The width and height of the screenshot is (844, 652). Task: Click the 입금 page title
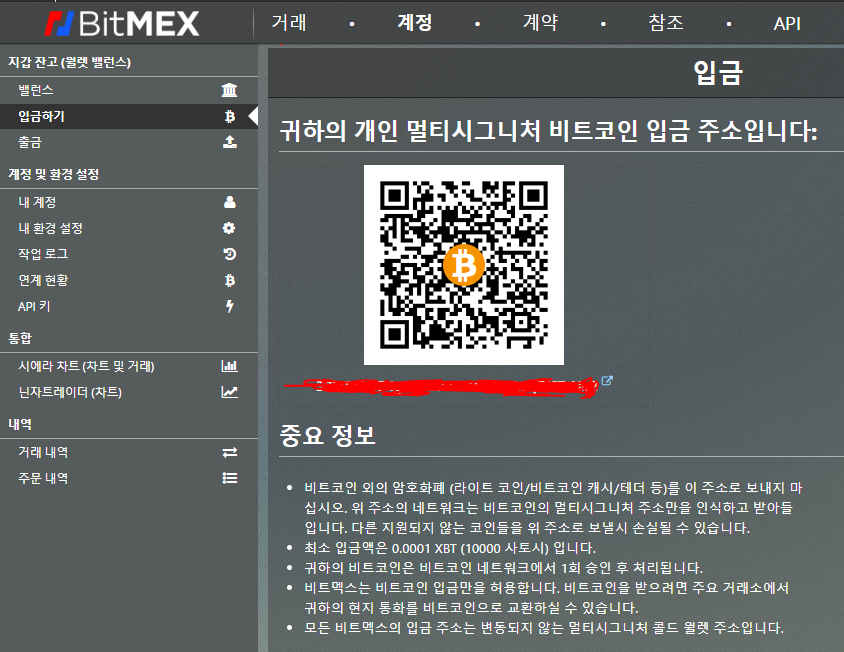[718, 72]
